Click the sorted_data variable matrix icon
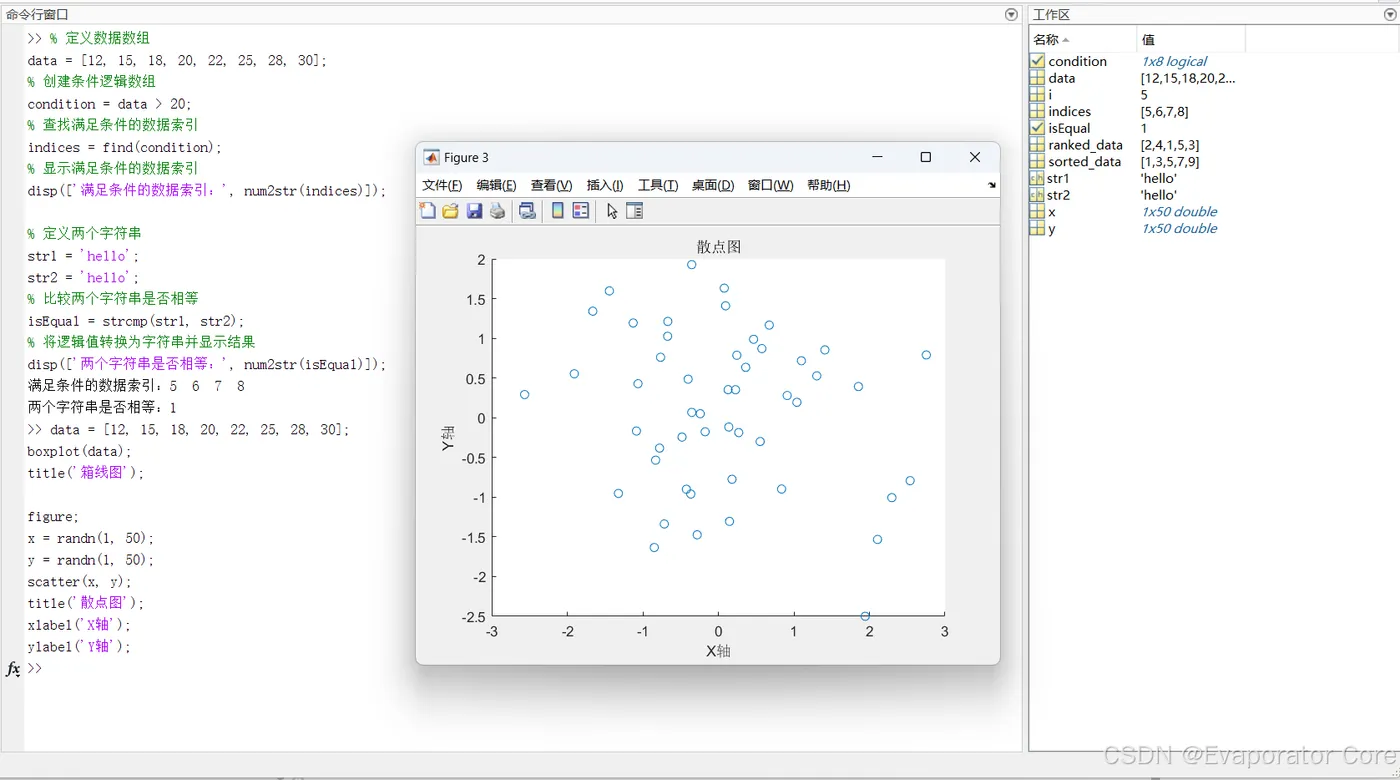1400x780 pixels. (1037, 161)
